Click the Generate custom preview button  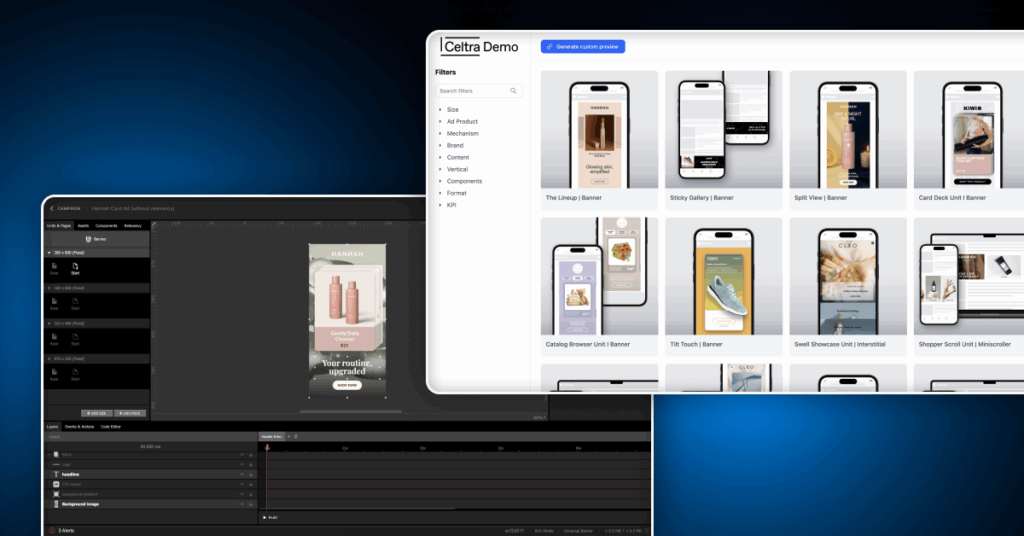pos(583,47)
